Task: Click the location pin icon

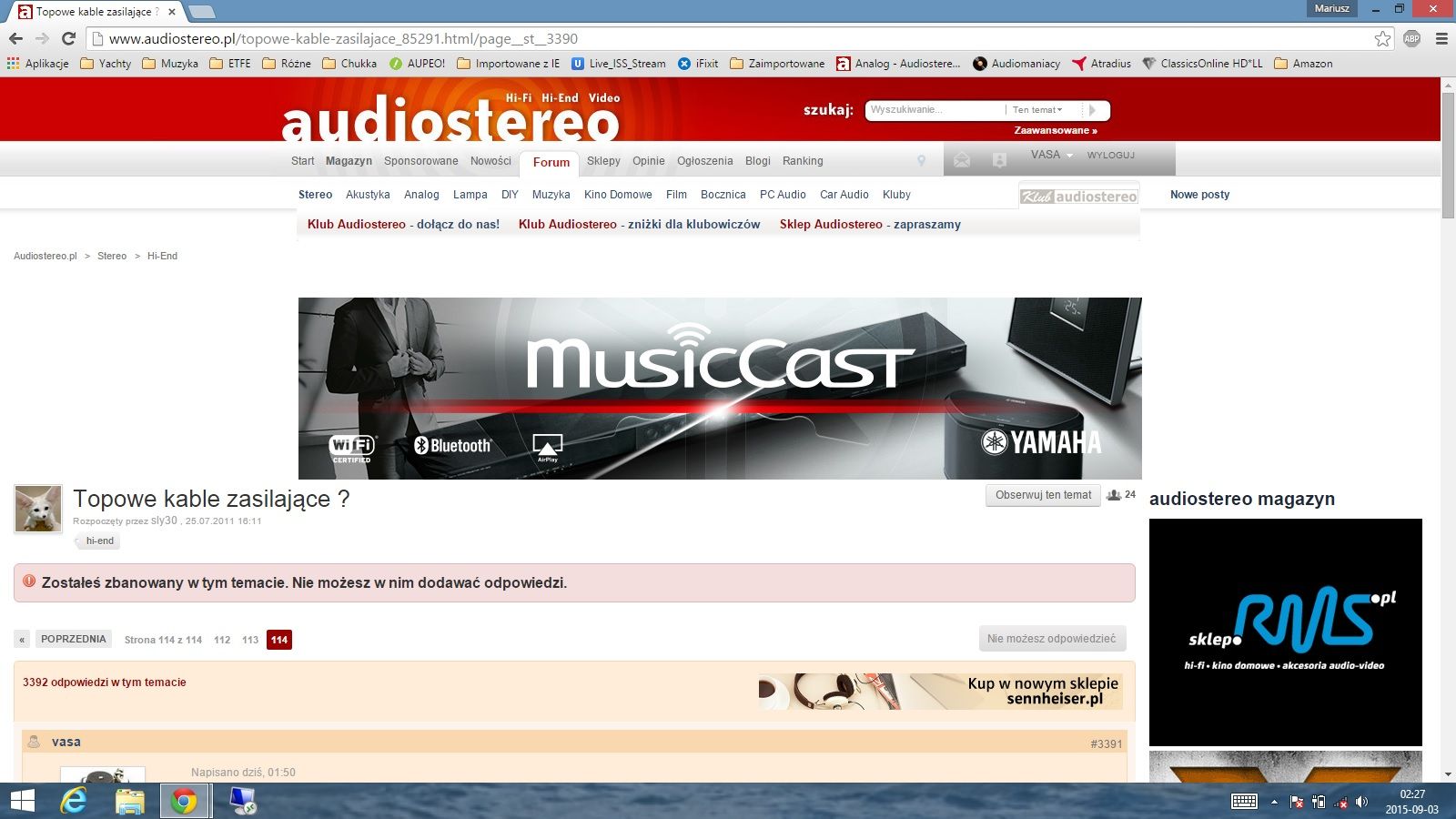Action: (x=921, y=161)
